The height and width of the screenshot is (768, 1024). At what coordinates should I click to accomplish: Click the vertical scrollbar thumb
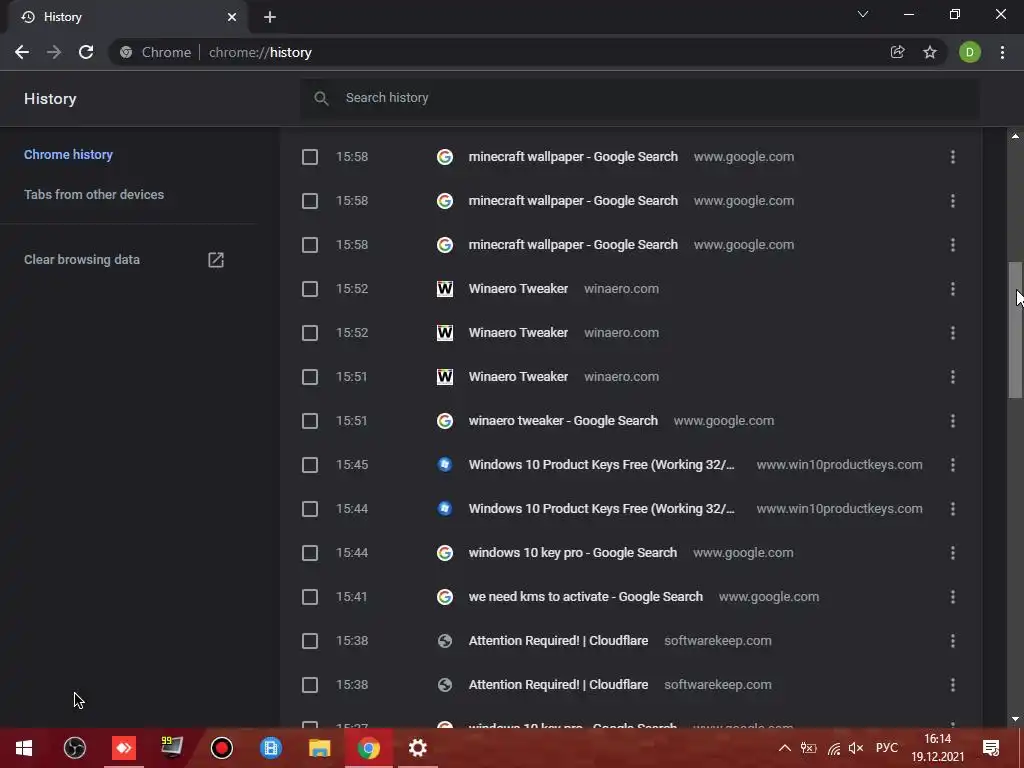point(1015,330)
